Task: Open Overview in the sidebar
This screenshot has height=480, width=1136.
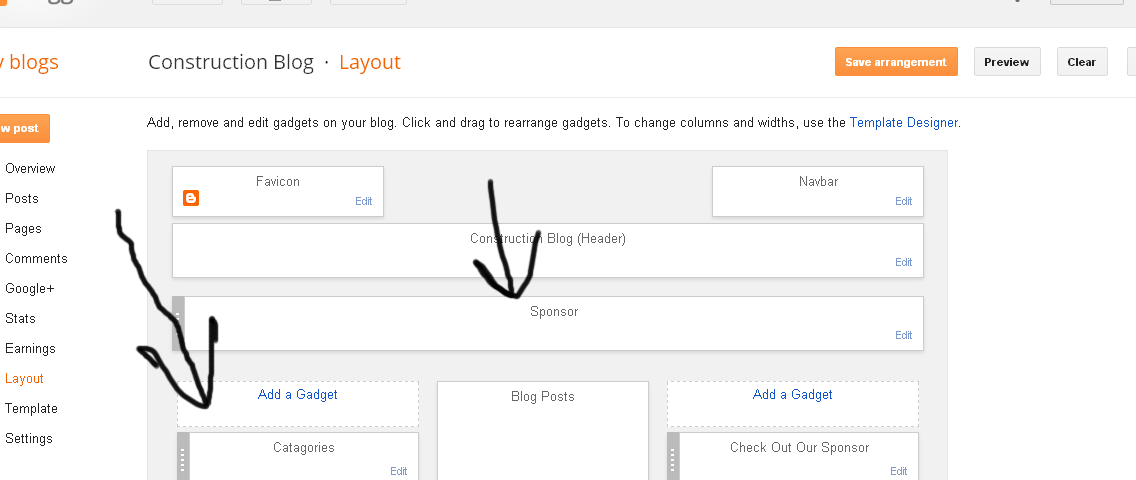Action: pyautogui.click(x=30, y=168)
